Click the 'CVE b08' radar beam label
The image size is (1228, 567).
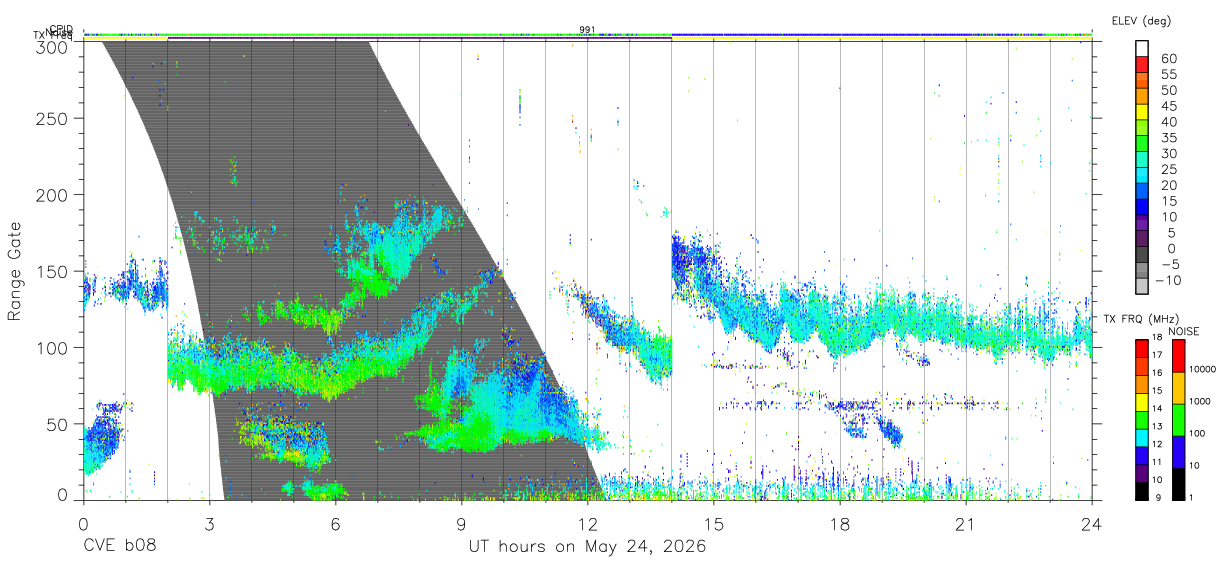[119, 547]
